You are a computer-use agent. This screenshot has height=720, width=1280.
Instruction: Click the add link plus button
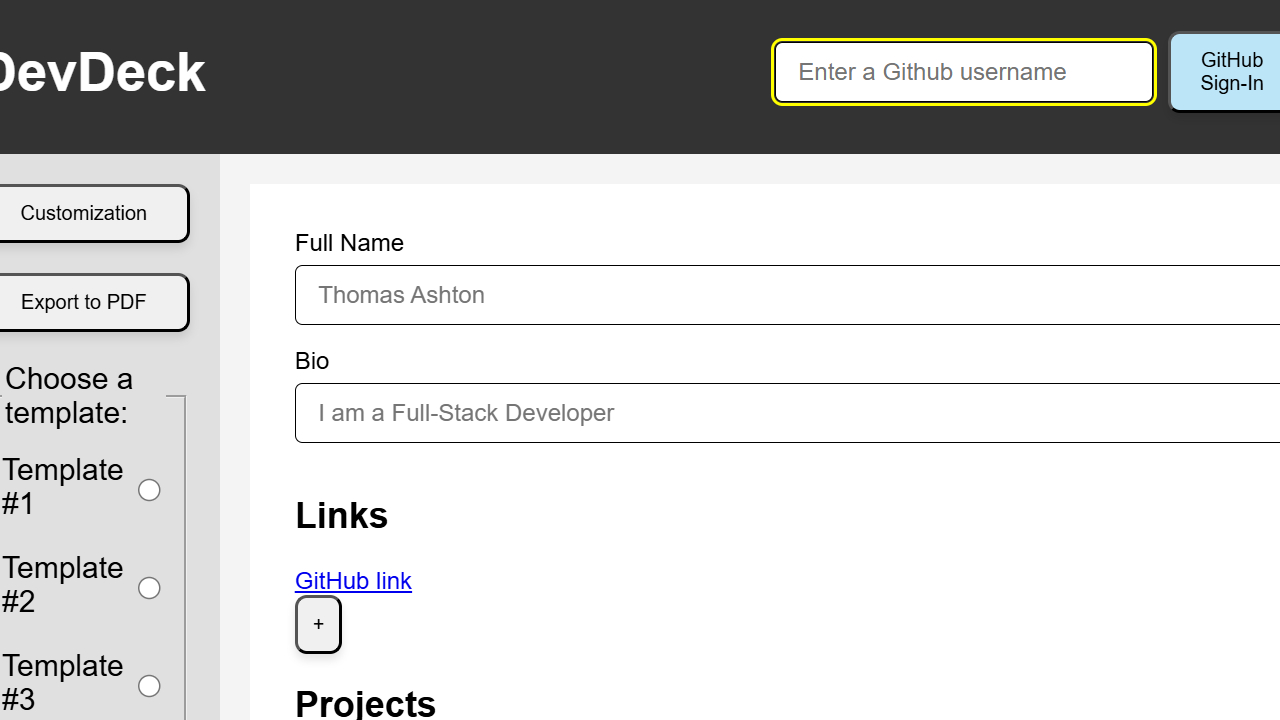pyautogui.click(x=318, y=625)
